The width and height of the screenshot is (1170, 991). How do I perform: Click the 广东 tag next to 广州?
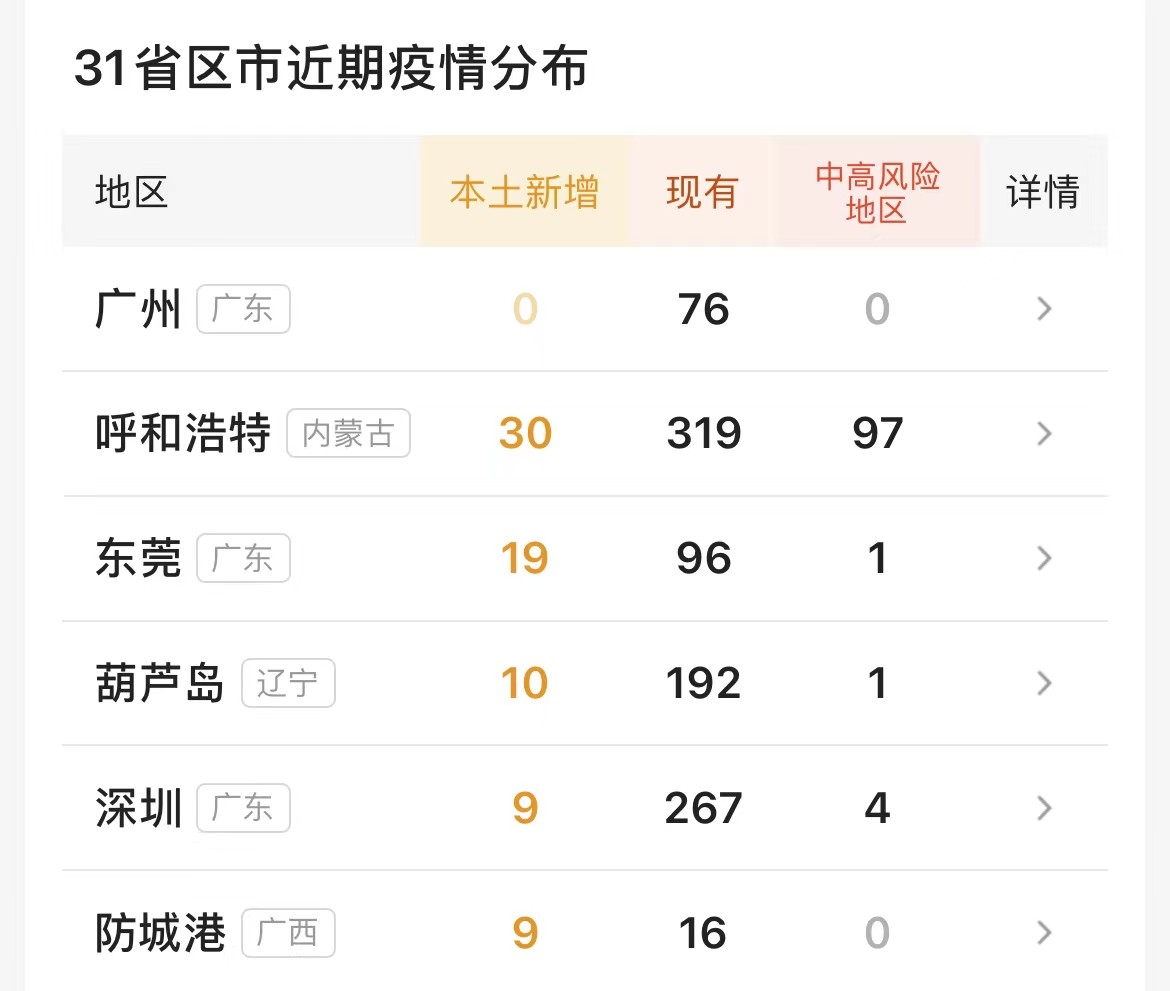click(243, 309)
